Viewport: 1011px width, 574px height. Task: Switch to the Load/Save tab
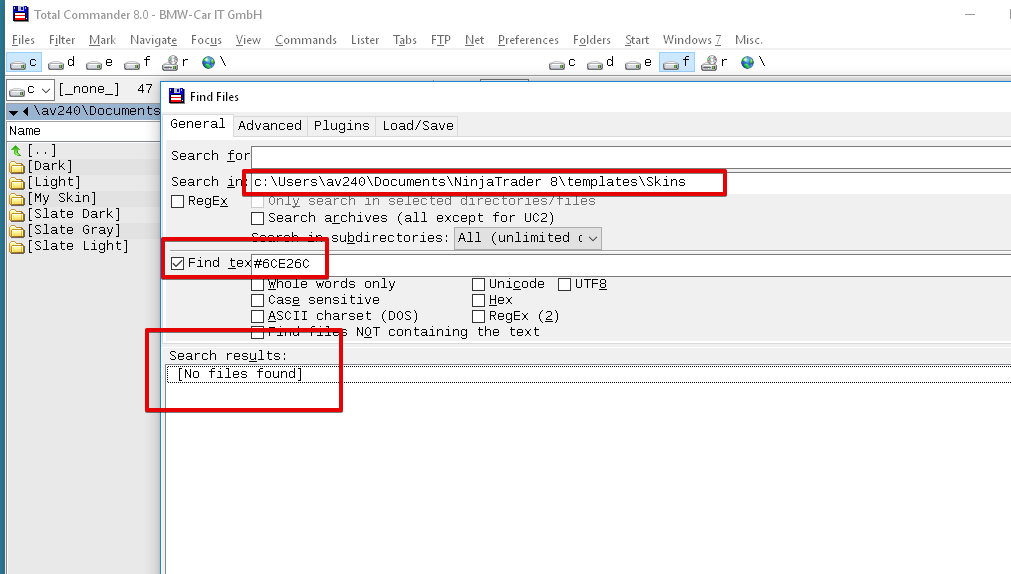[418, 126]
